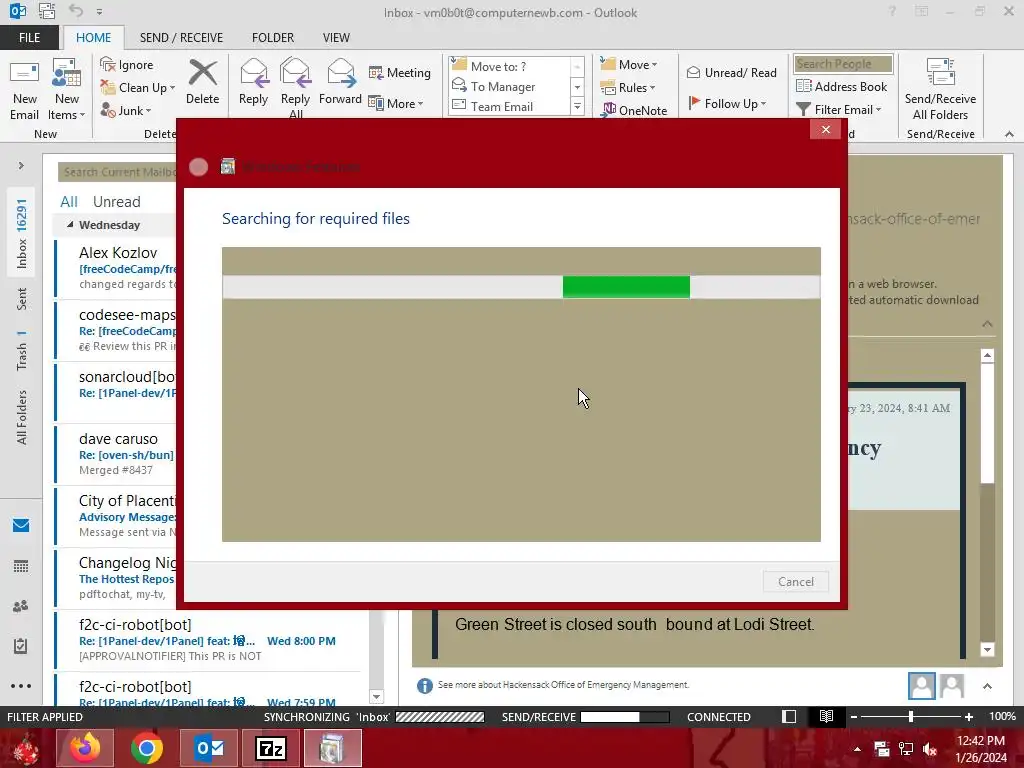Click the Search People field
1024x768 pixels.
pyautogui.click(x=843, y=63)
